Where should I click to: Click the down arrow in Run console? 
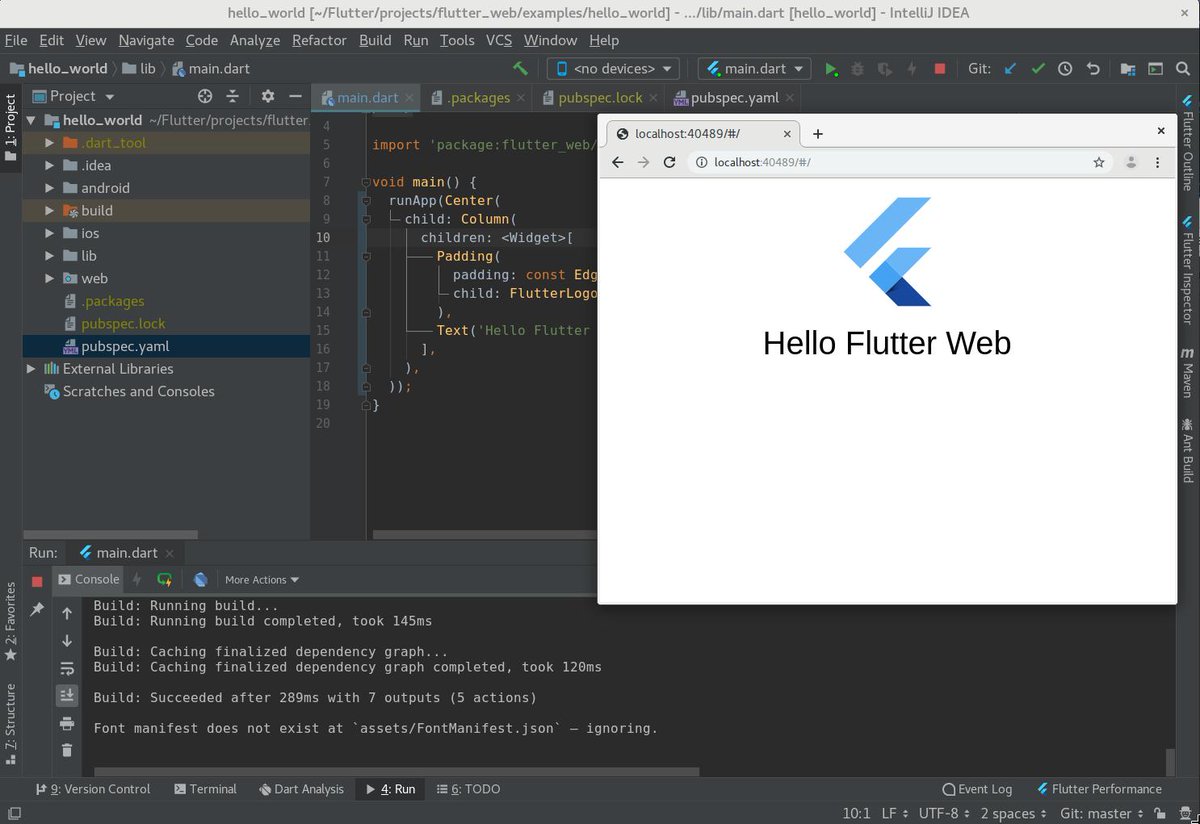(x=67, y=641)
